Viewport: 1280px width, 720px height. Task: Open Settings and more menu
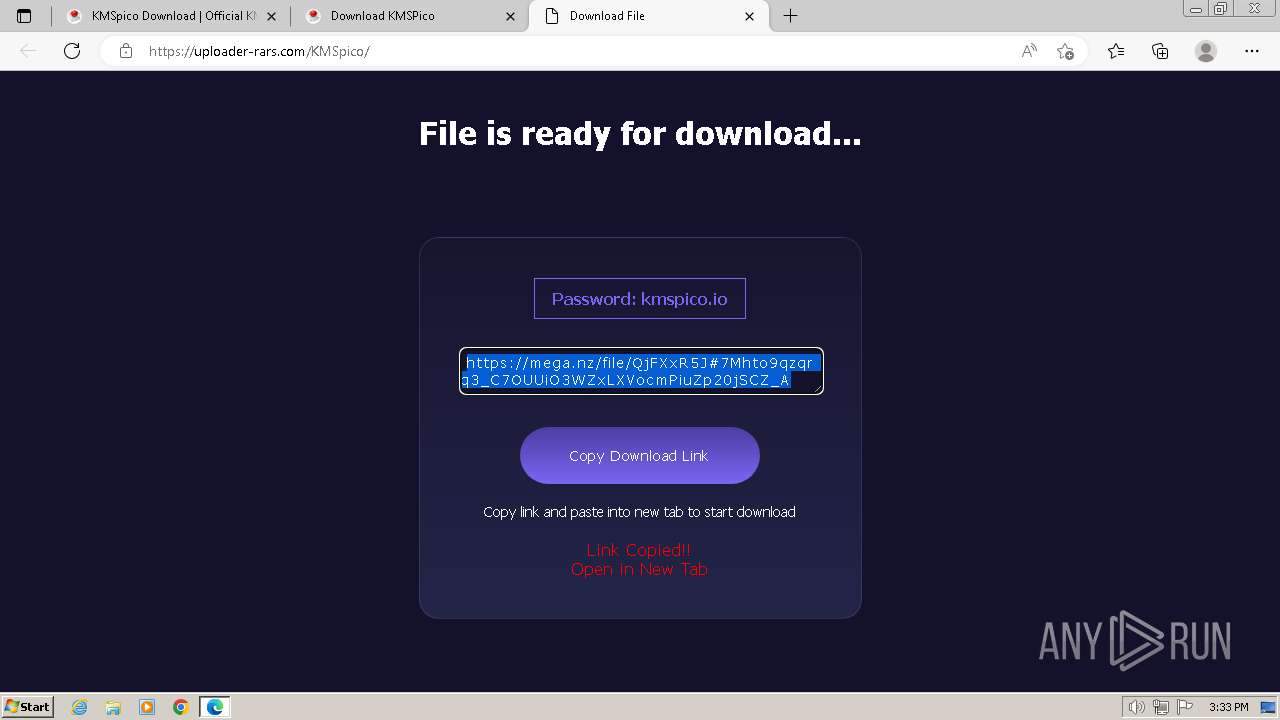pyautogui.click(x=1252, y=51)
